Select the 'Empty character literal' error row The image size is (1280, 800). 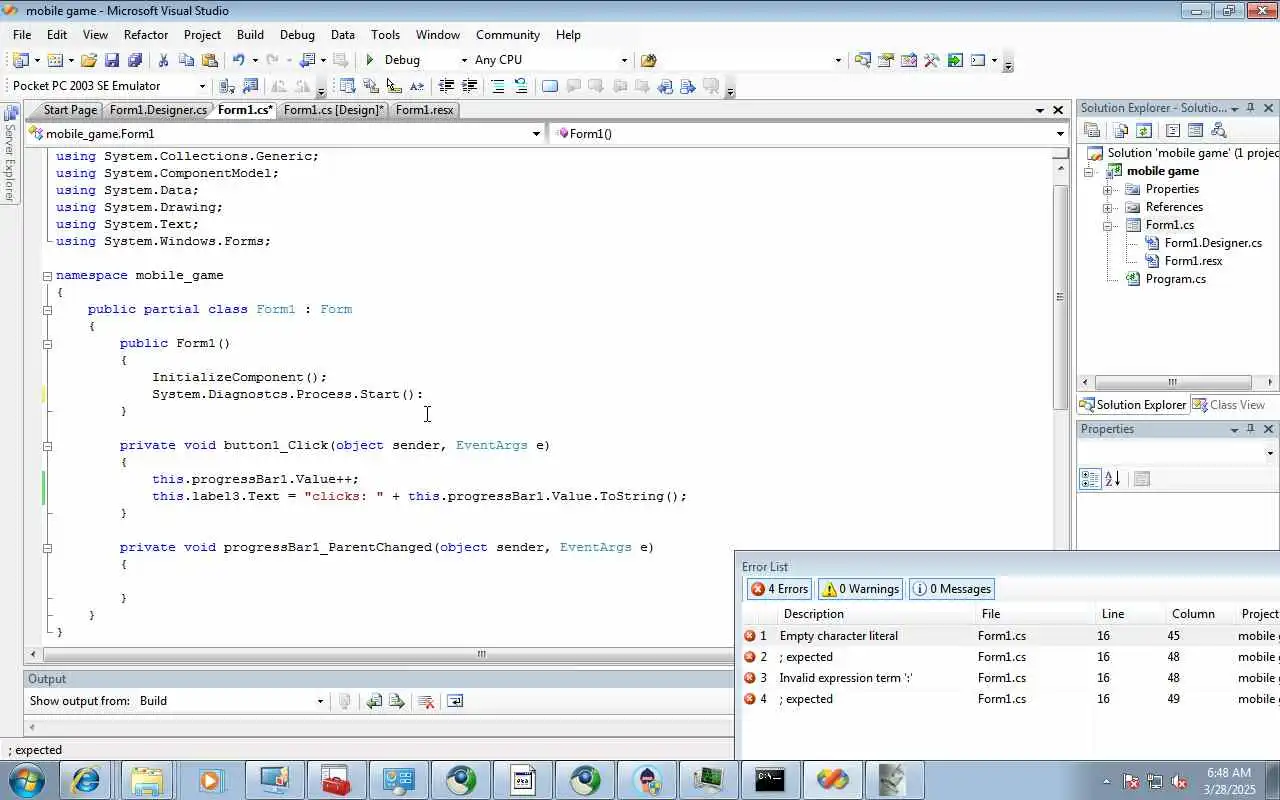click(x=1010, y=636)
